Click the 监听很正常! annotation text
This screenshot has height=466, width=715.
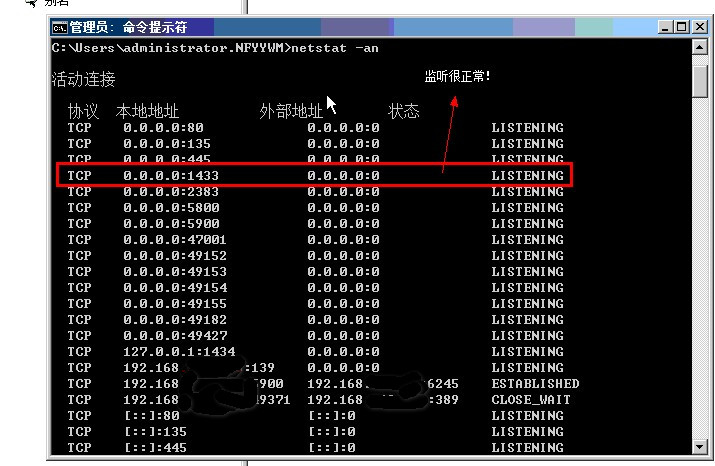[457, 76]
